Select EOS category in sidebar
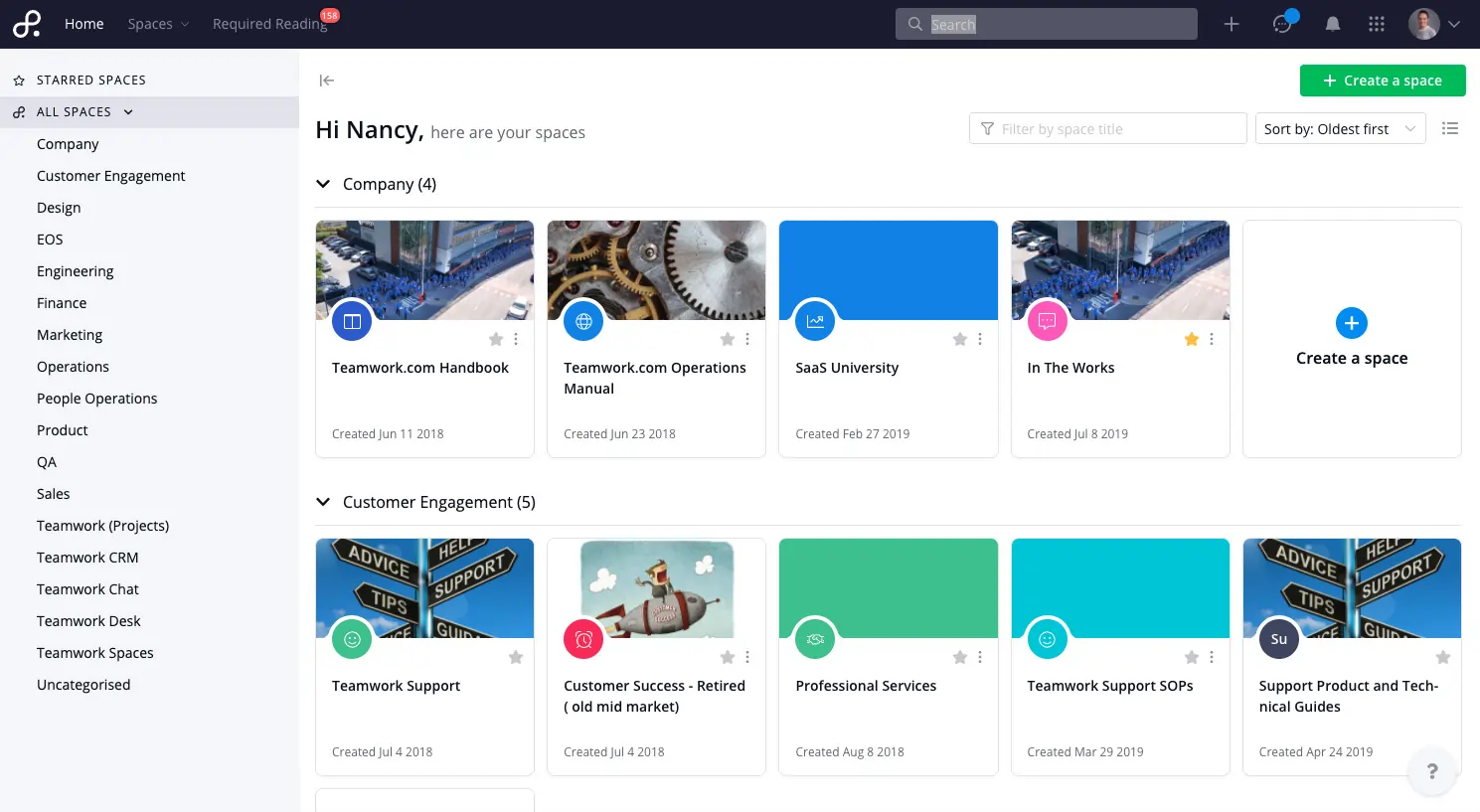Screen dimensions: 1480x812 (x=50, y=240)
